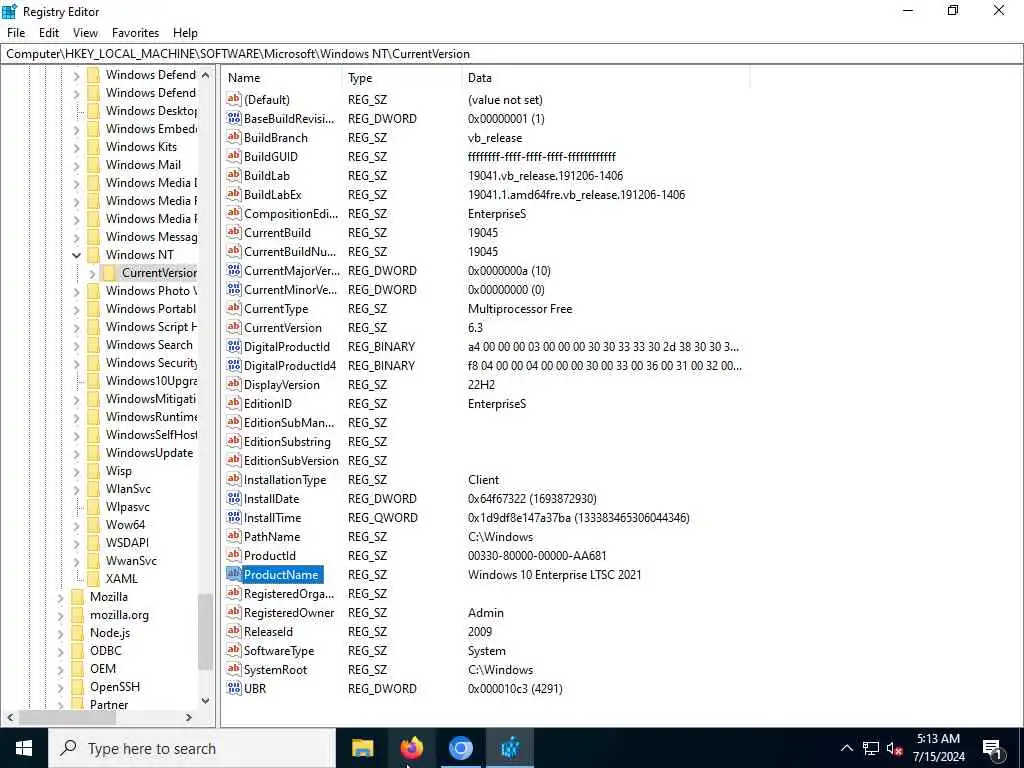This screenshot has height=768, width=1024.
Task: Click the muted volume tray icon
Action: point(894,748)
